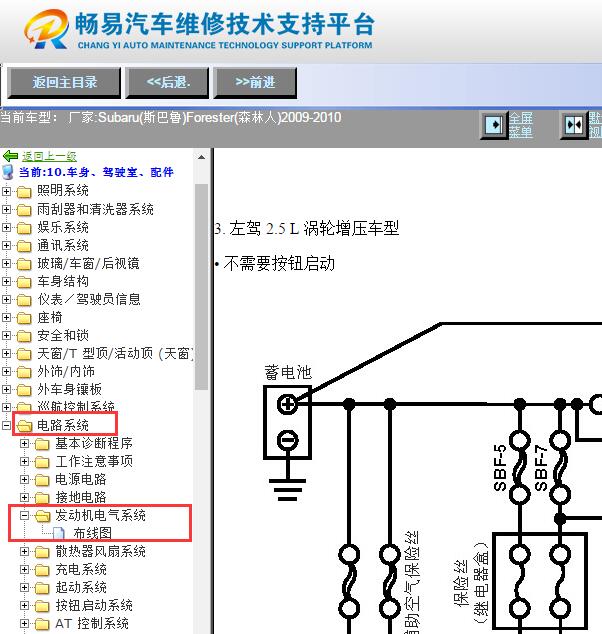Image resolution: width=602 pixels, height=634 pixels.
Task: Click the 安全和锁 folder icon
Action: 24,336
